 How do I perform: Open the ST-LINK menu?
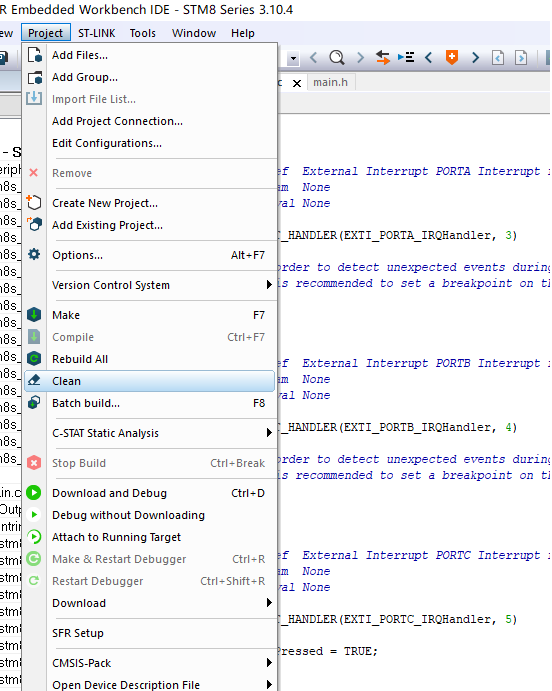96,33
